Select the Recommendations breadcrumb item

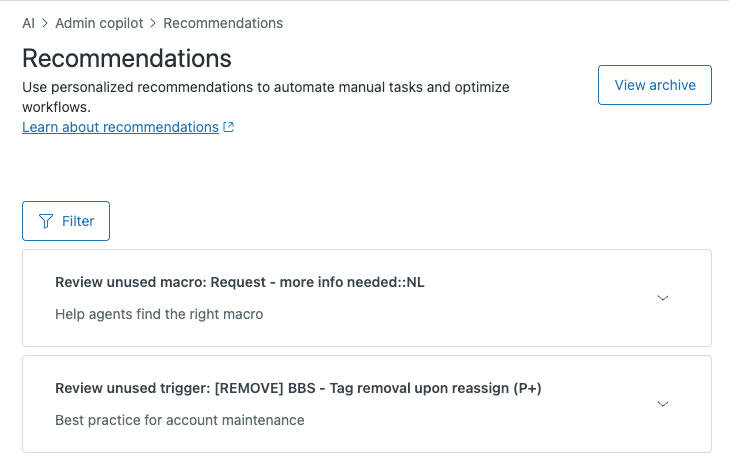[x=223, y=22]
